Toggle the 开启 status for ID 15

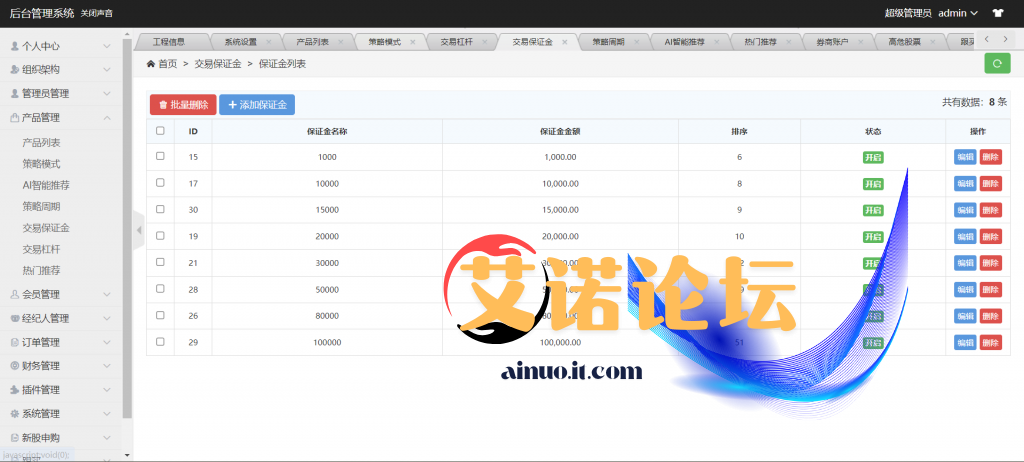click(x=873, y=157)
